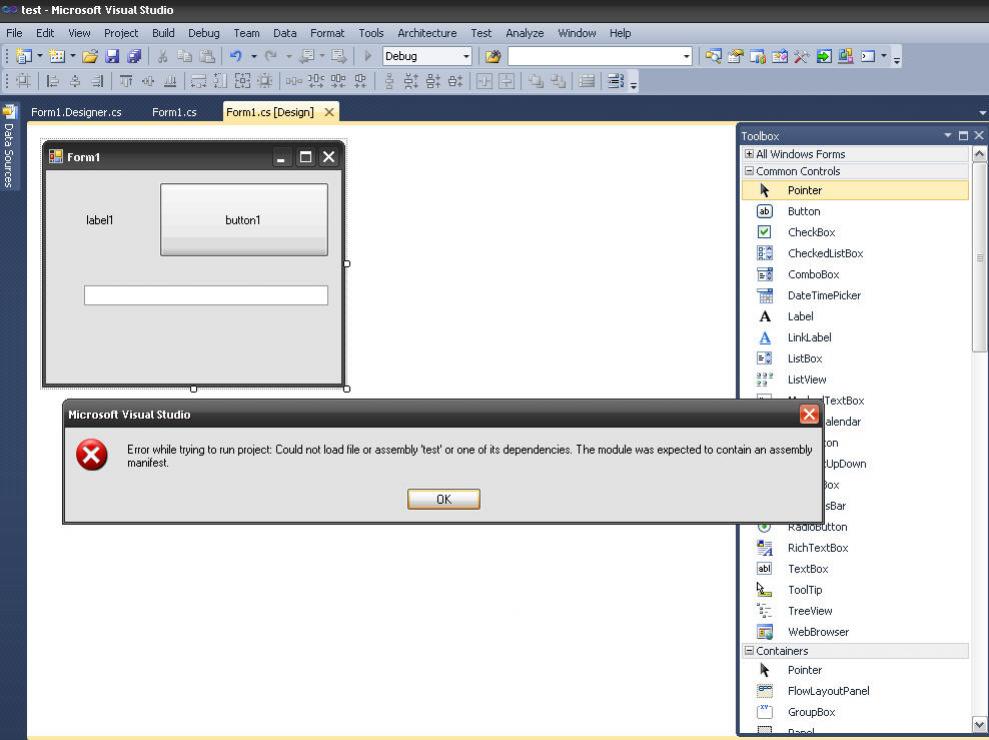Open the Add New Item dropdown arrow
Screen dimensions: 989x740
pos(73,56)
